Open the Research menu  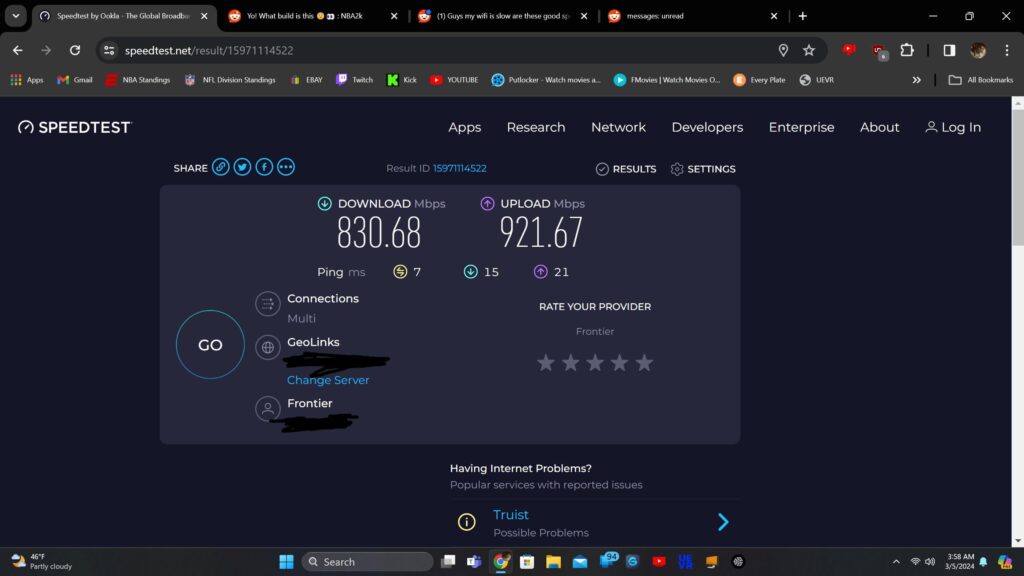(x=536, y=127)
